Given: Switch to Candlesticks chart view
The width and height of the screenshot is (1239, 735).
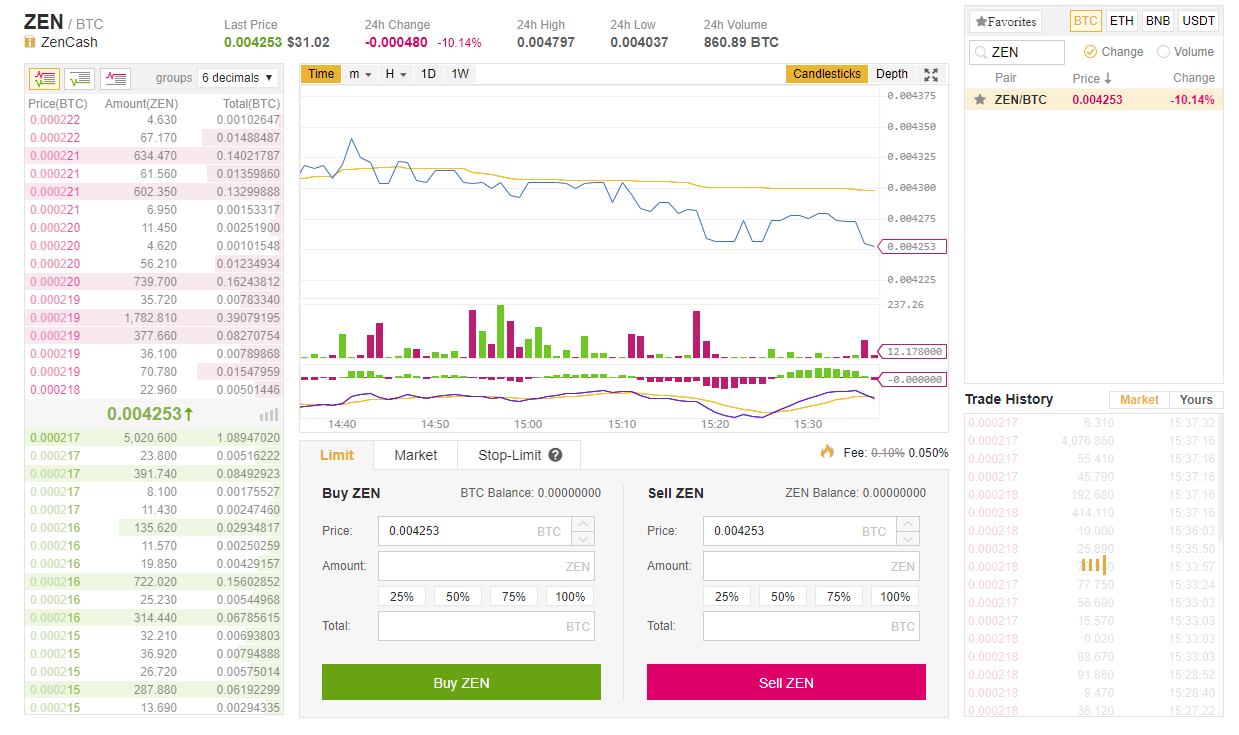Looking at the screenshot, I should [827, 74].
